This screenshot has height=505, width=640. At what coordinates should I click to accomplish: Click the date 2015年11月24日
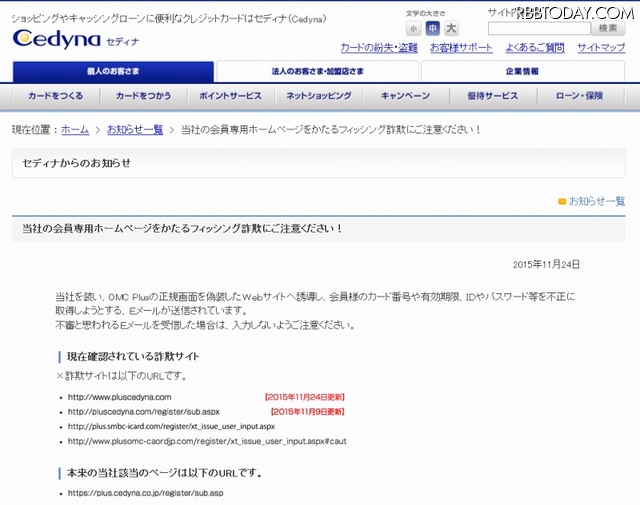pyautogui.click(x=546, y=265)
